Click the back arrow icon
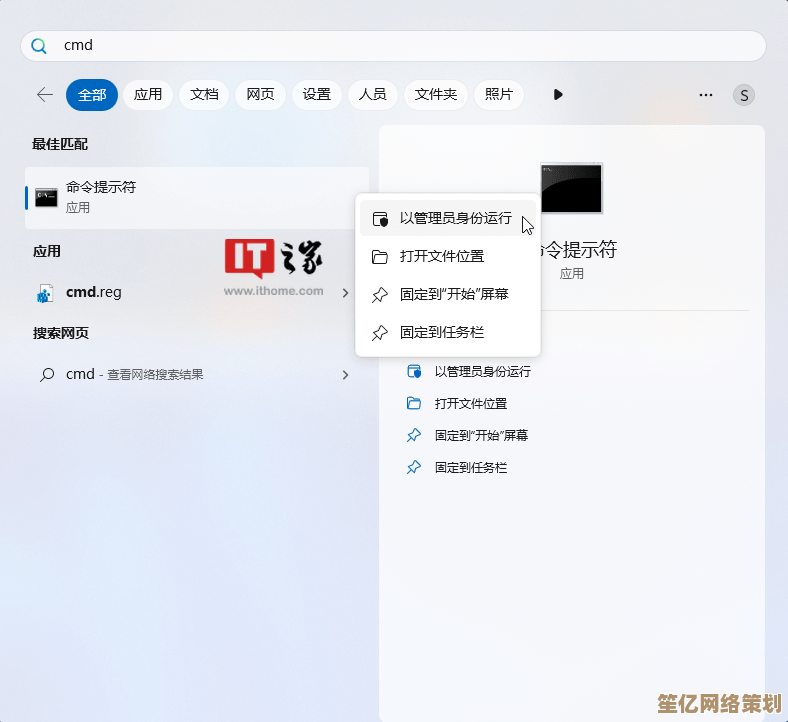 pyautogui.click(x=45, y=94)
